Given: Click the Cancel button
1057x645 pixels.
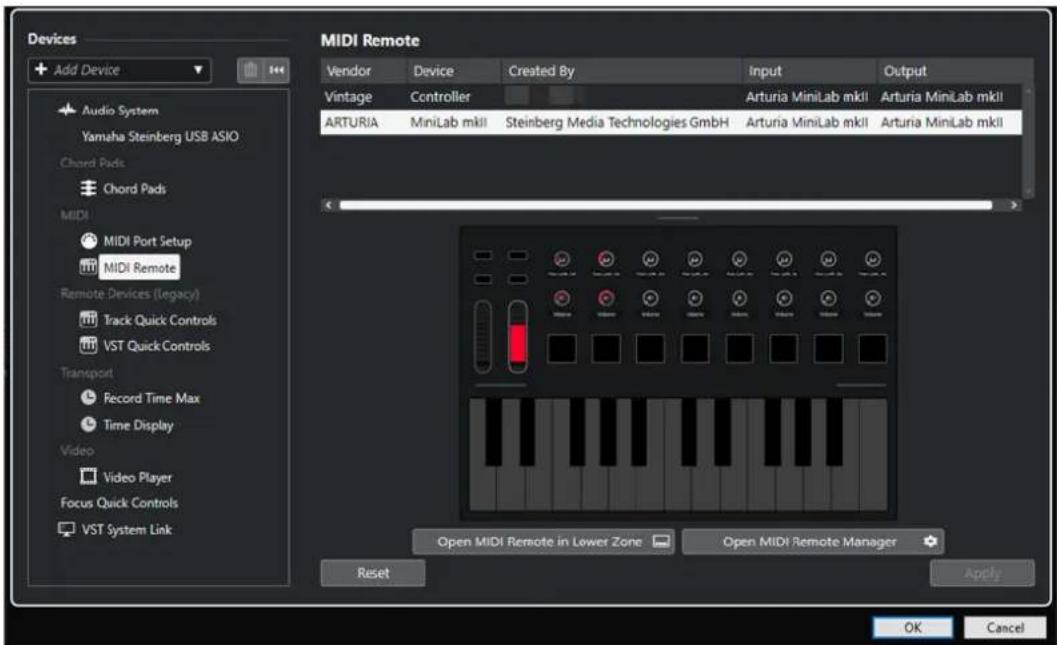Looking at the screenshot, I should [1004, 627].
